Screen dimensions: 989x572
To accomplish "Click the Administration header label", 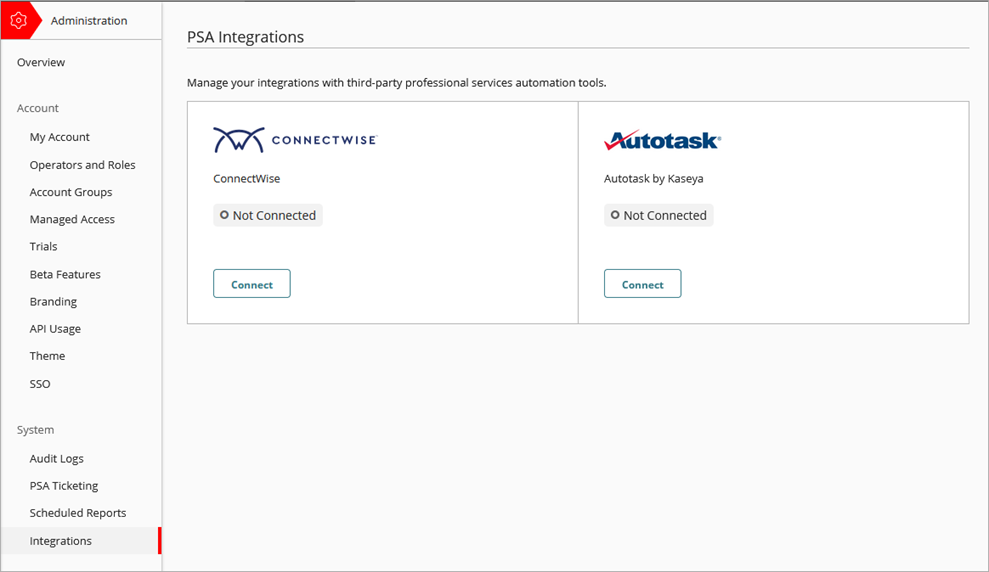I will 89,21.
